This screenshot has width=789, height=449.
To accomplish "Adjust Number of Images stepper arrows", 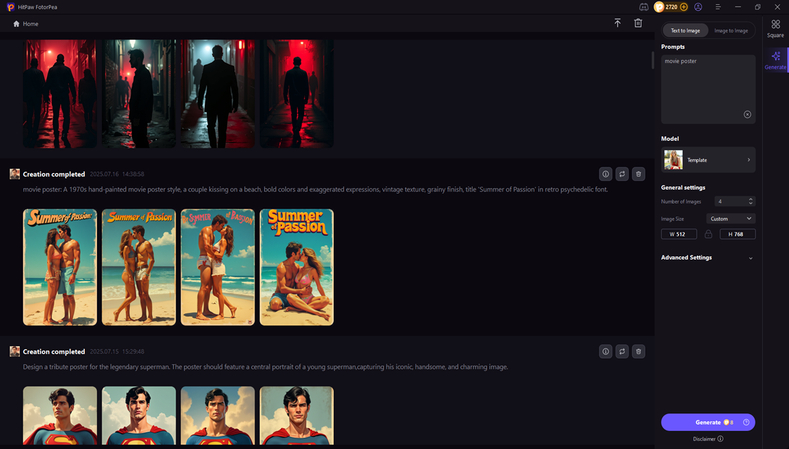I will (750, 201).
